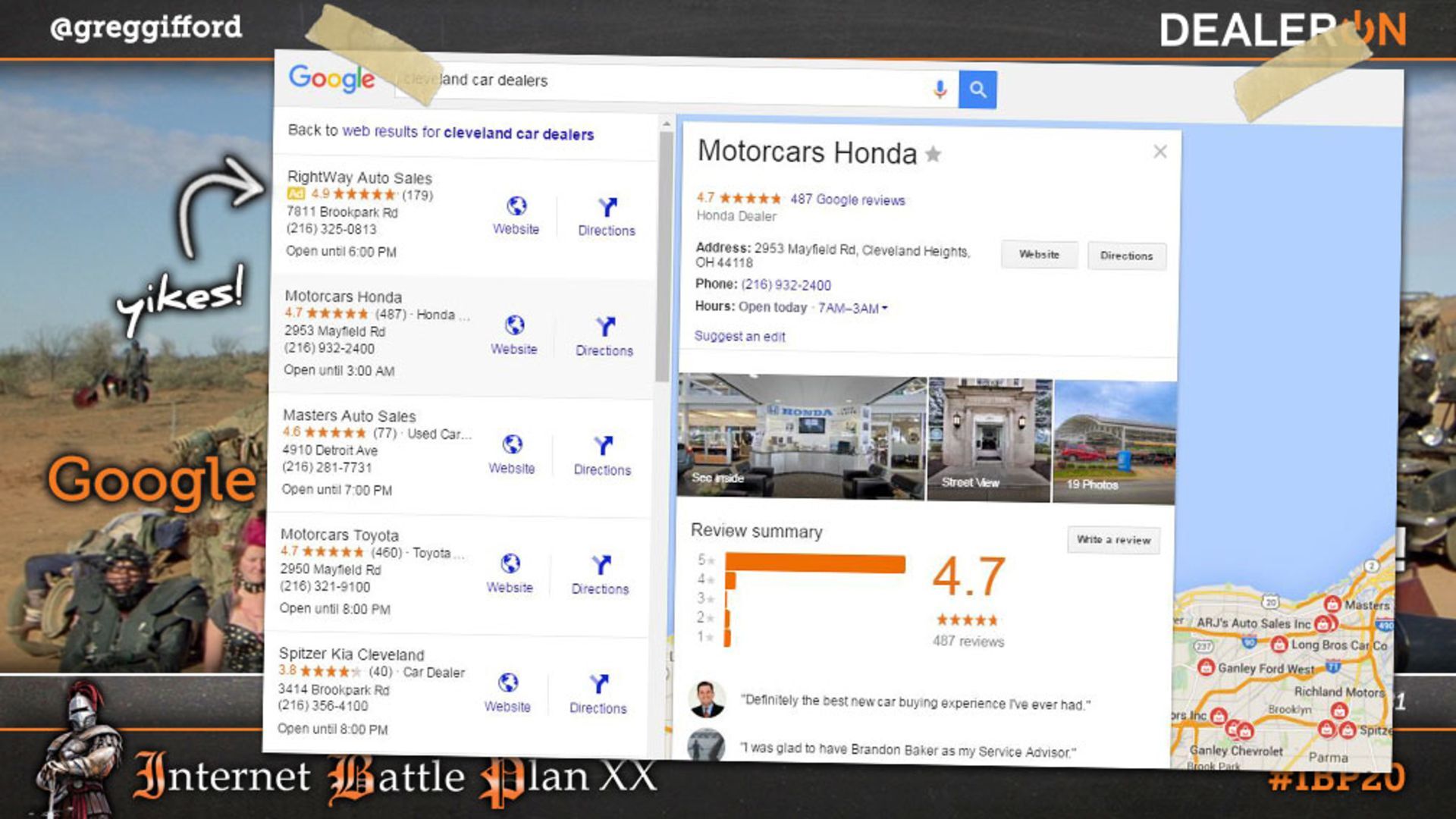Viewport: 1456px width, 819px height.
Task: Click Review summary heading
Action: [756, 531]
